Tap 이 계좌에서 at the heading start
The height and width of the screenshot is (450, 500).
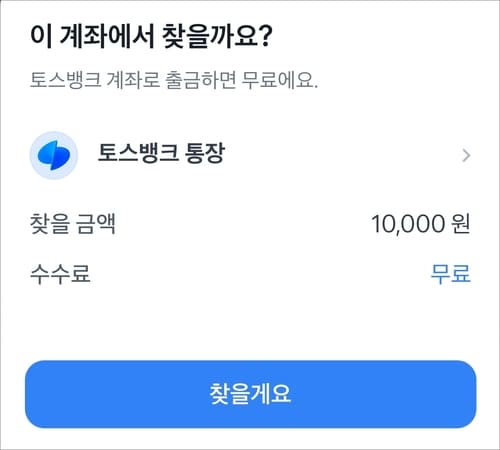point(92,35)
